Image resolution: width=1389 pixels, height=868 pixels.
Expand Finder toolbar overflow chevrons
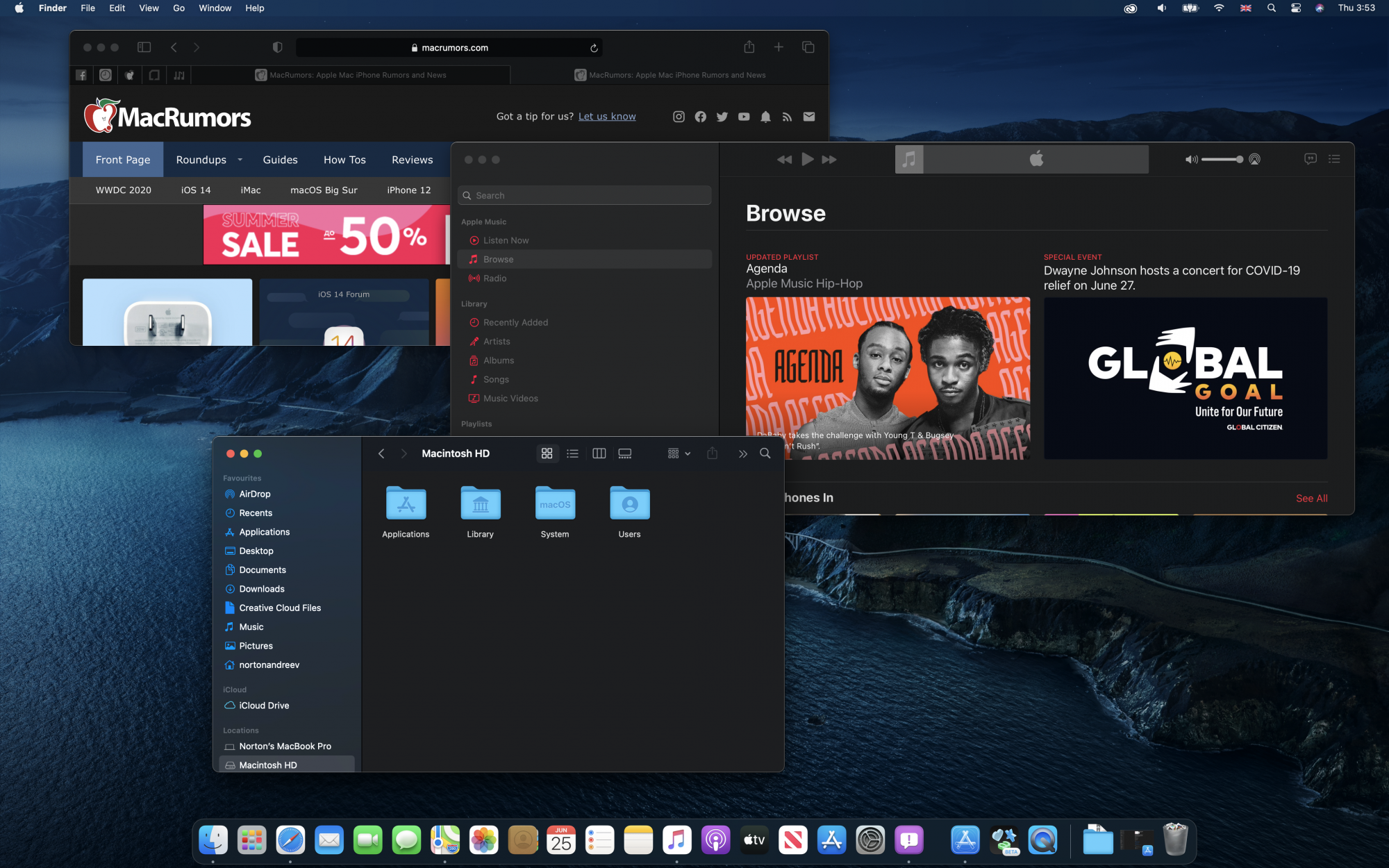tap(742, 453)
